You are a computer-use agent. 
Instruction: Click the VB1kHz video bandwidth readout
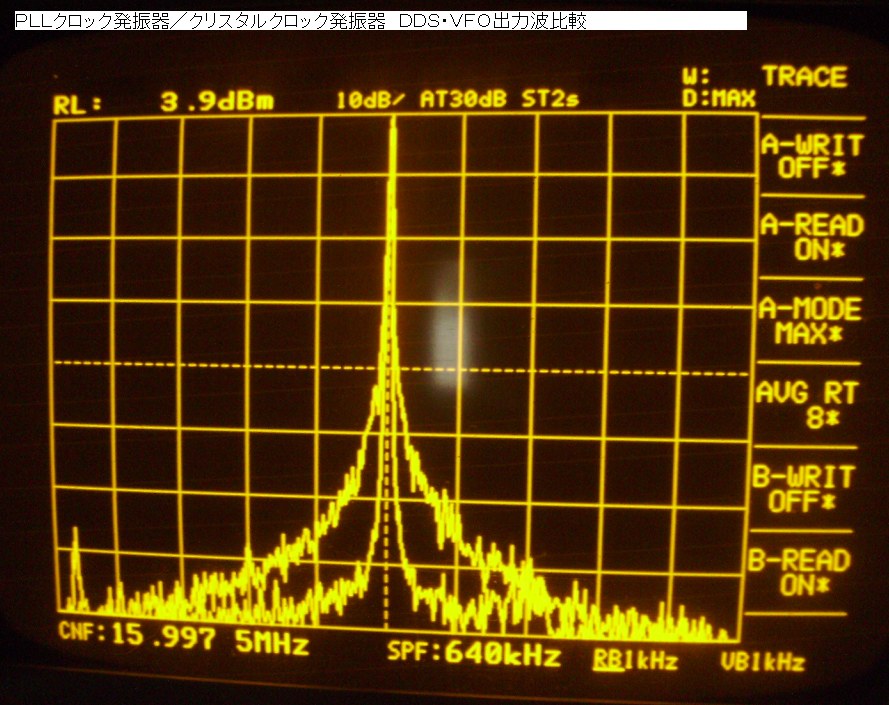coord(763,662)
